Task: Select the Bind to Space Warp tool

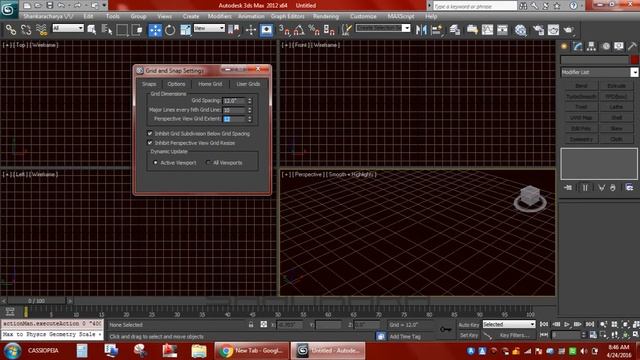Action: (x=41, y=30)
